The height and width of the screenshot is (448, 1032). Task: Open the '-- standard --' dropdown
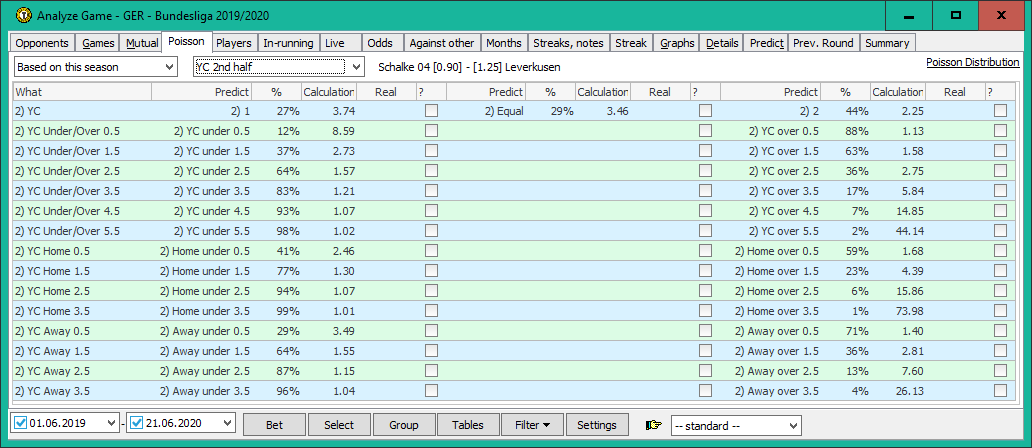(x=736, y=425)
